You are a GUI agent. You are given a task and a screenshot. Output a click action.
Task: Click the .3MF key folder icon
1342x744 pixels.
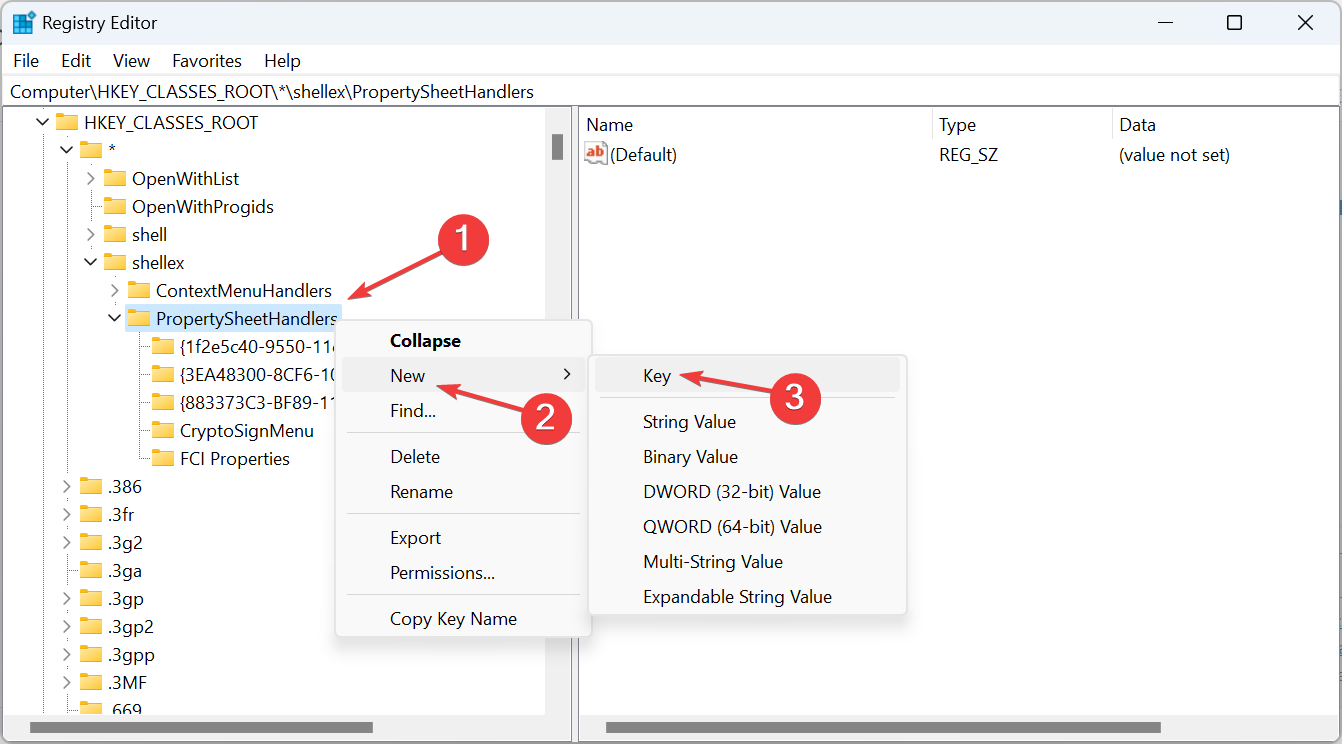click(x=91, y=682)
